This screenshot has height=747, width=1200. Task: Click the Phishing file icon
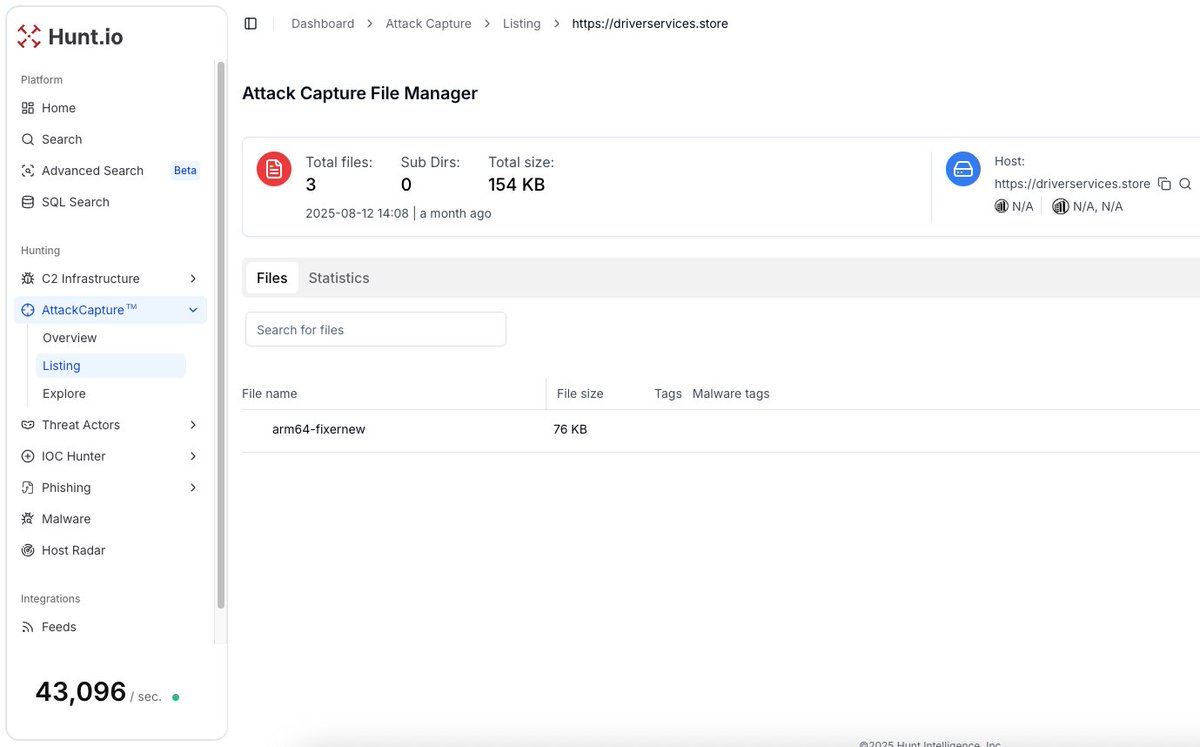pos(28,488)
